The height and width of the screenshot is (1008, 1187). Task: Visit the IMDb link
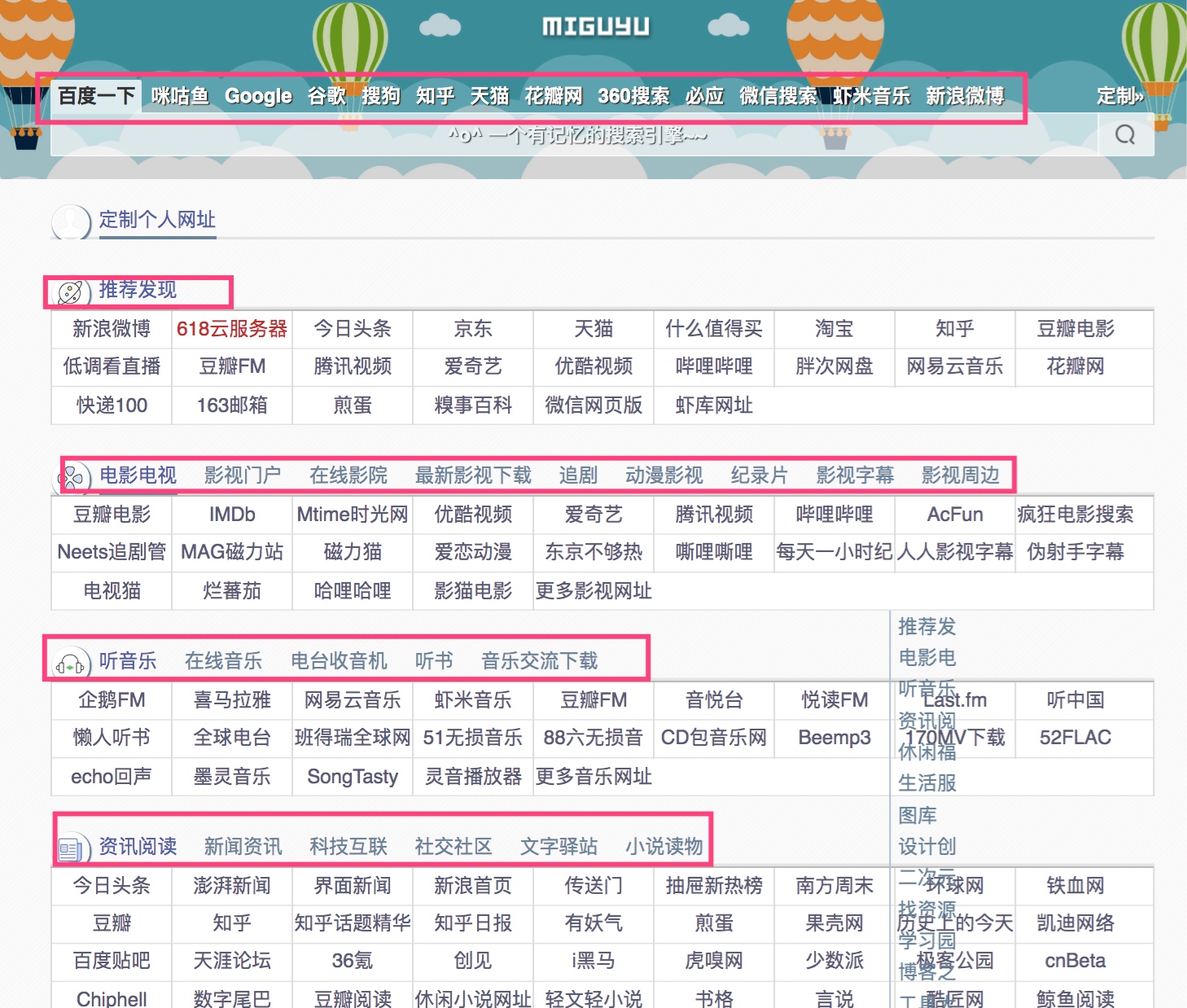232,515
